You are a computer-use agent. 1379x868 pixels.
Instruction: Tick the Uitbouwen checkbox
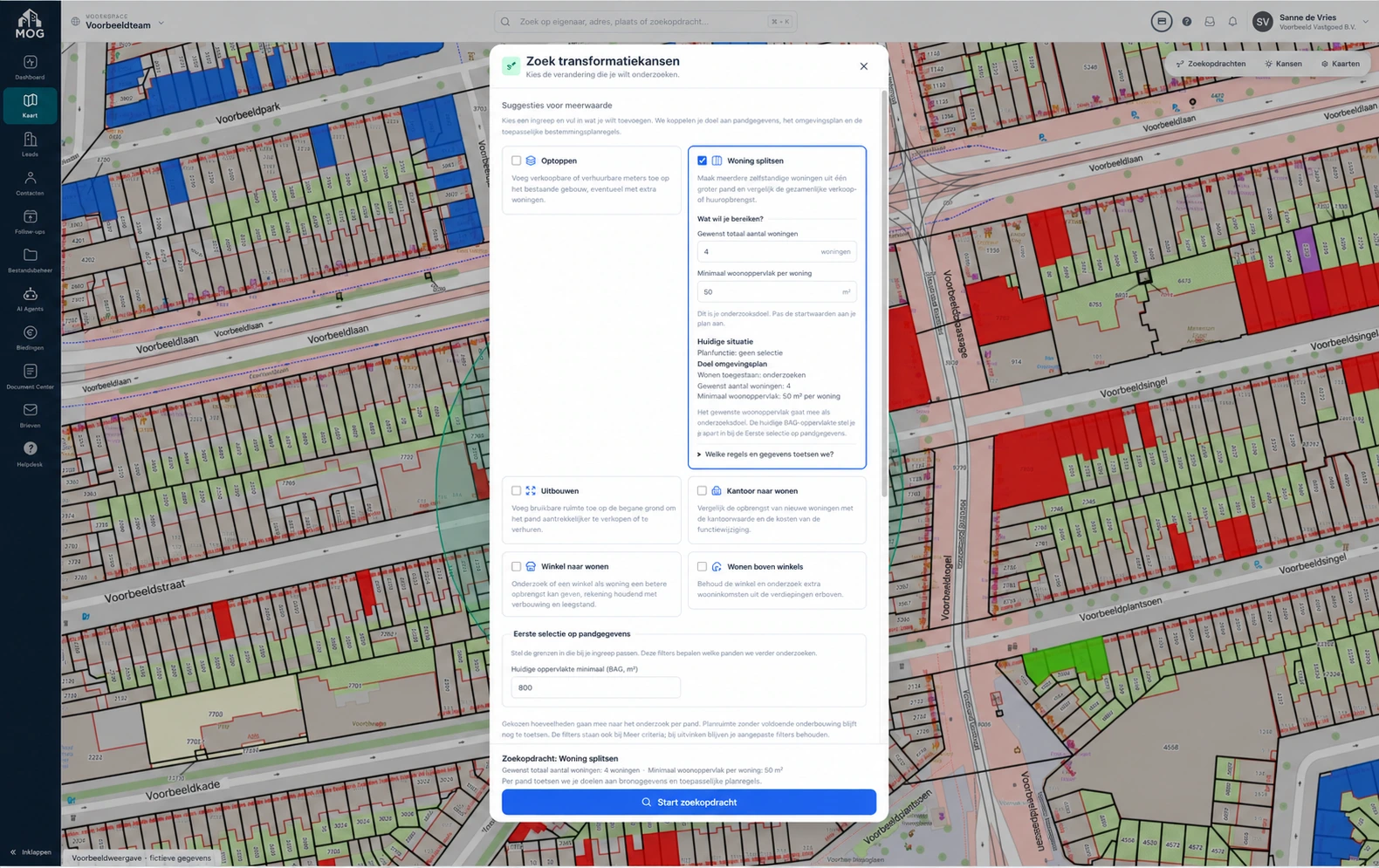[517, 490]
